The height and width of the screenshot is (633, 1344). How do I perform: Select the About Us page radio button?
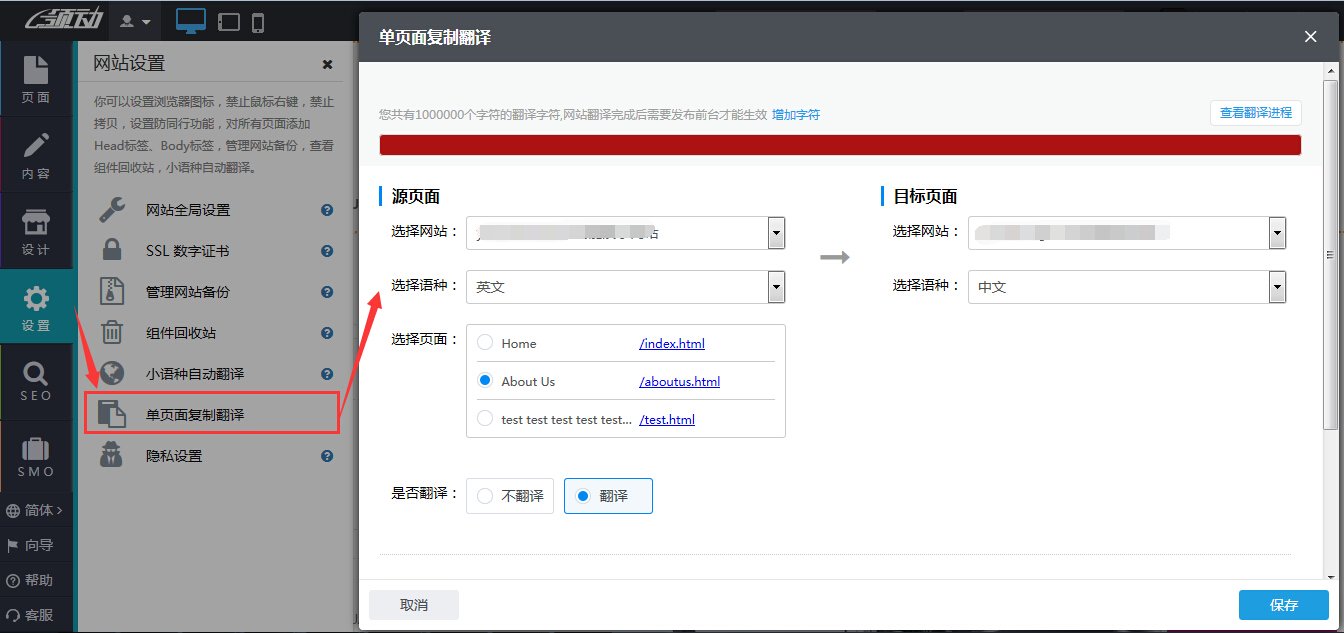[484, 381]
